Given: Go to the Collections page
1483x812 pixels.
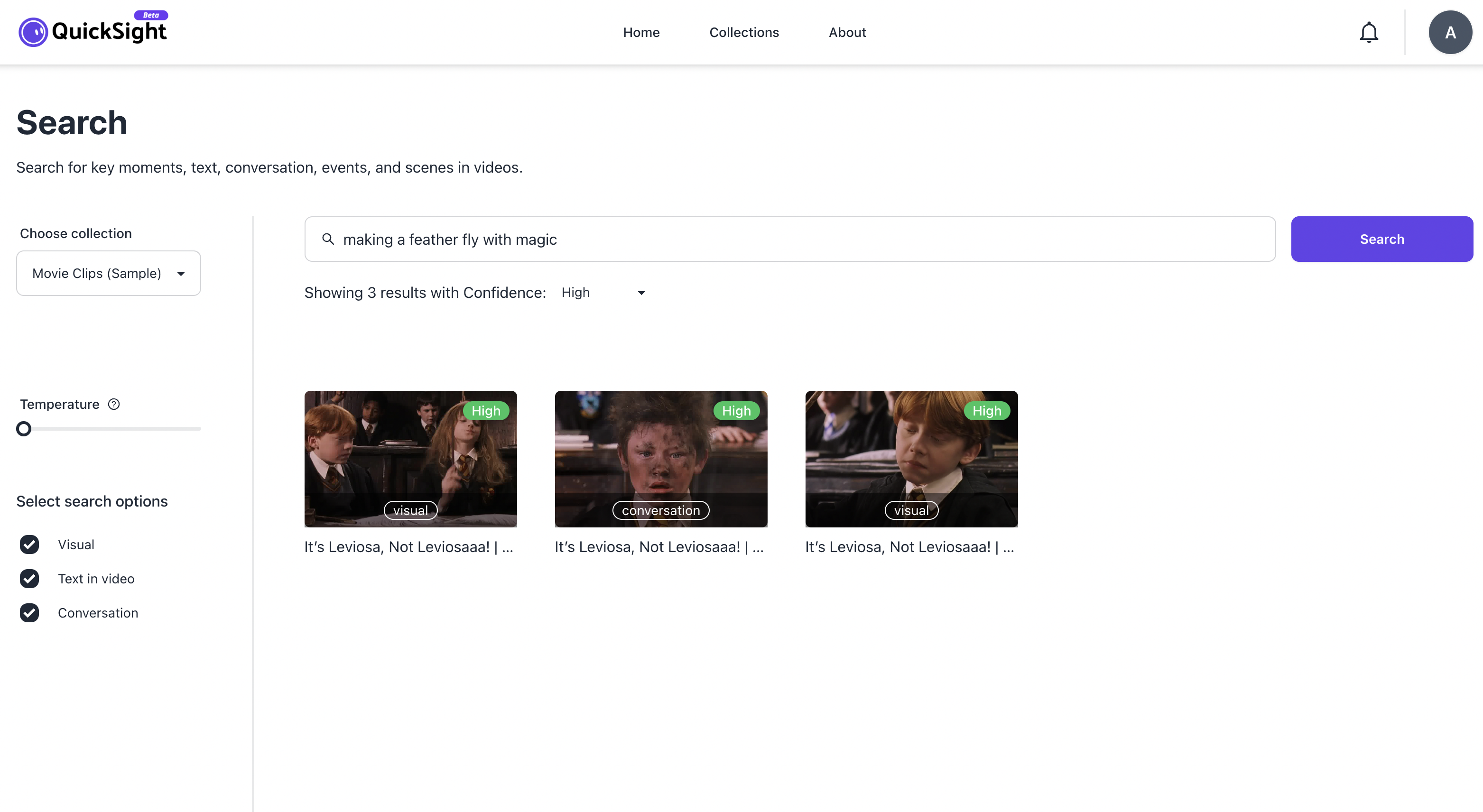Looking at the screenshot, I should 744,32.
